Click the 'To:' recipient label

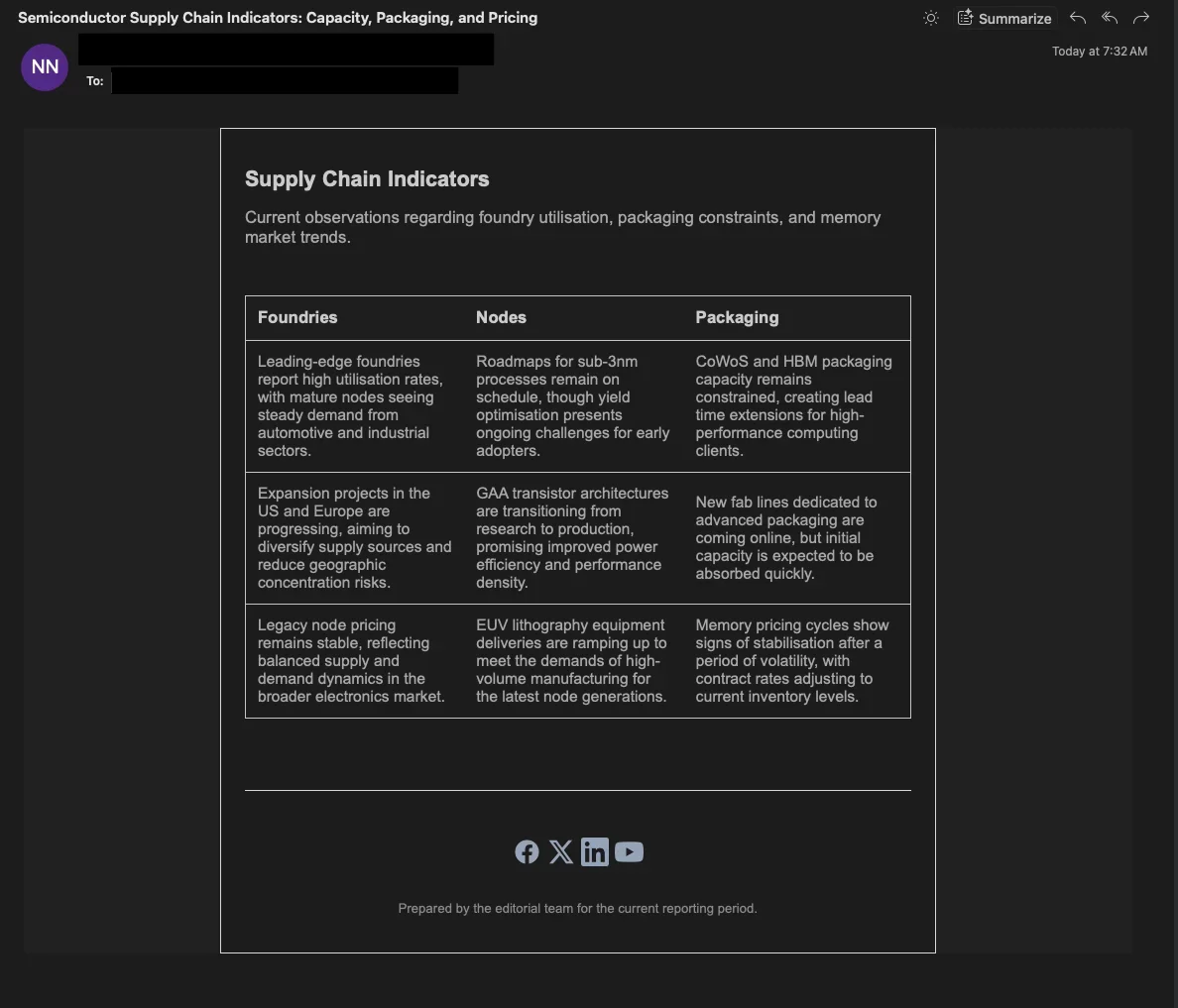94,81
